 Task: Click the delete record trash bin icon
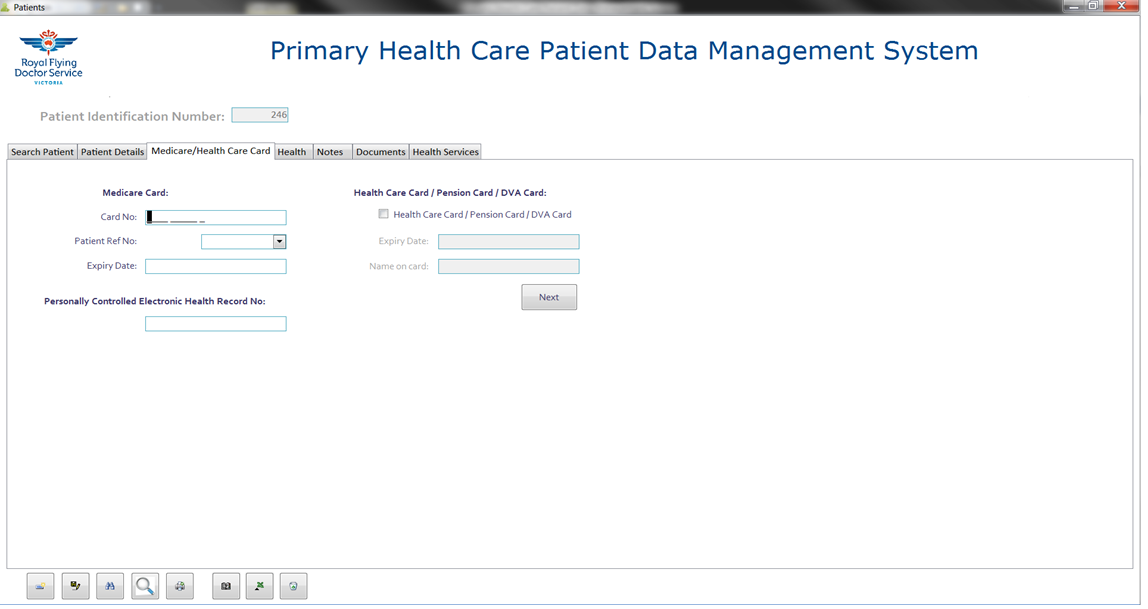(x=293, y=586)
